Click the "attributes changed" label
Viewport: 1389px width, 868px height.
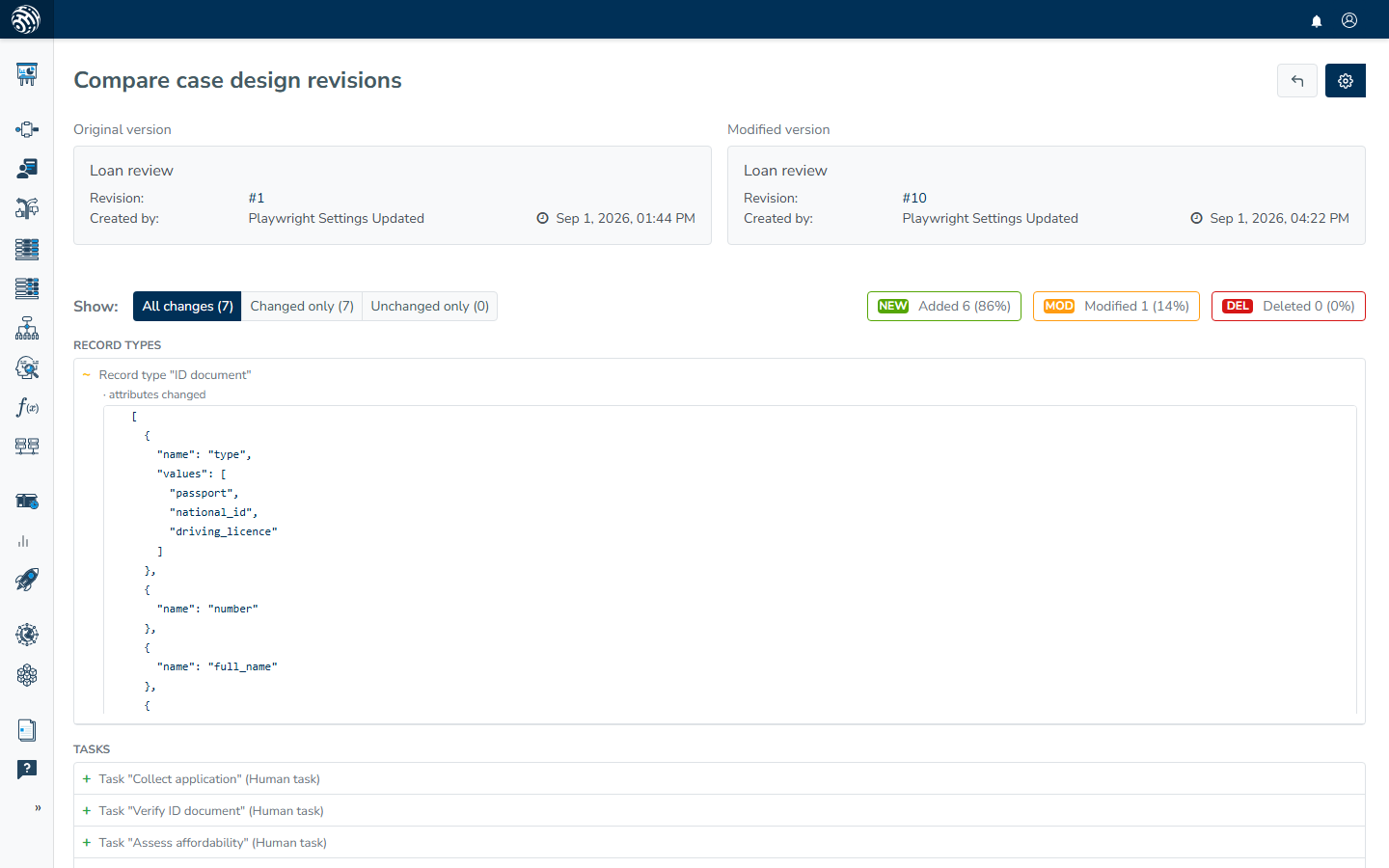[x=157, y=394]
